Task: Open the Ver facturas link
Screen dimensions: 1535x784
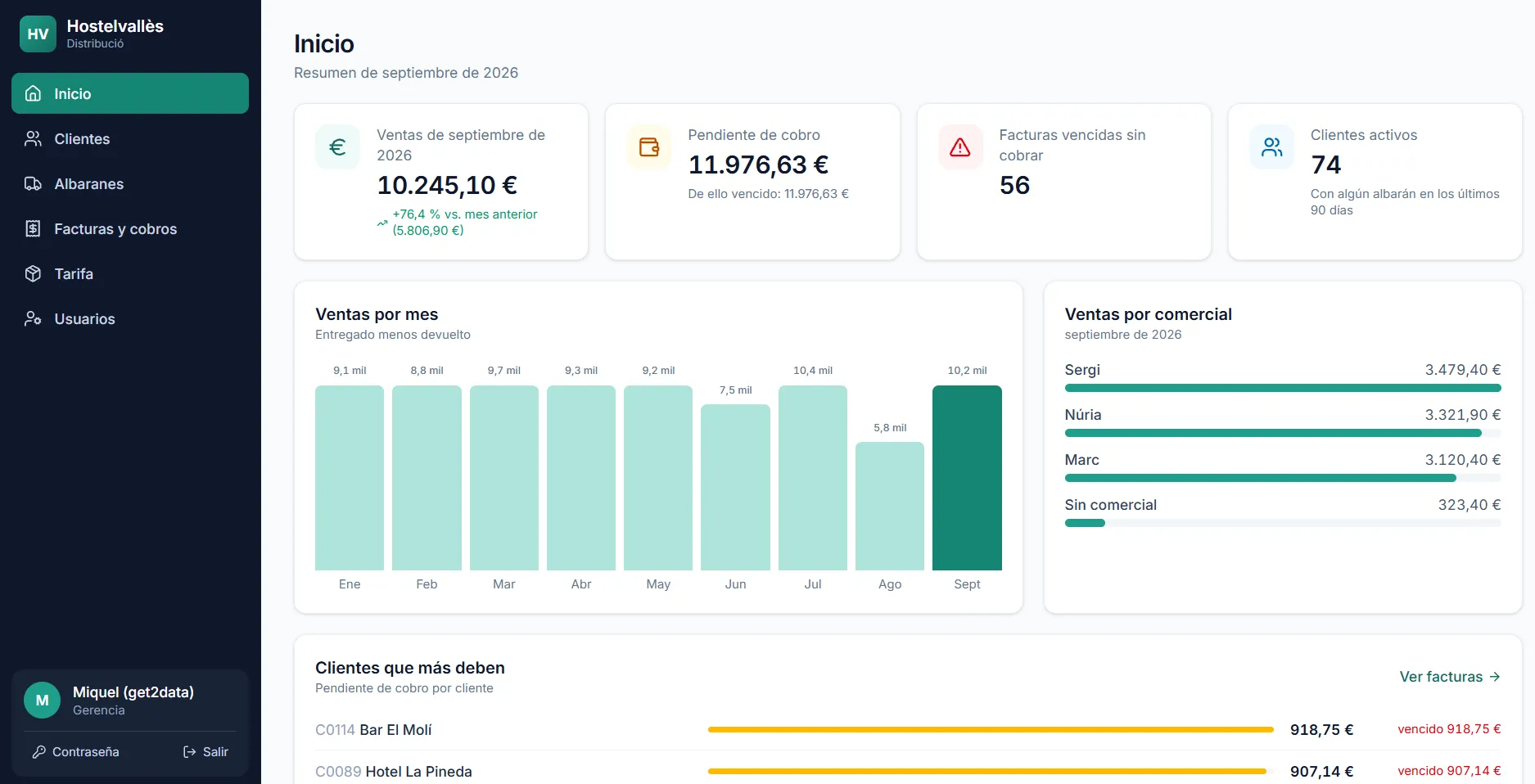Action: point(1450,677)
